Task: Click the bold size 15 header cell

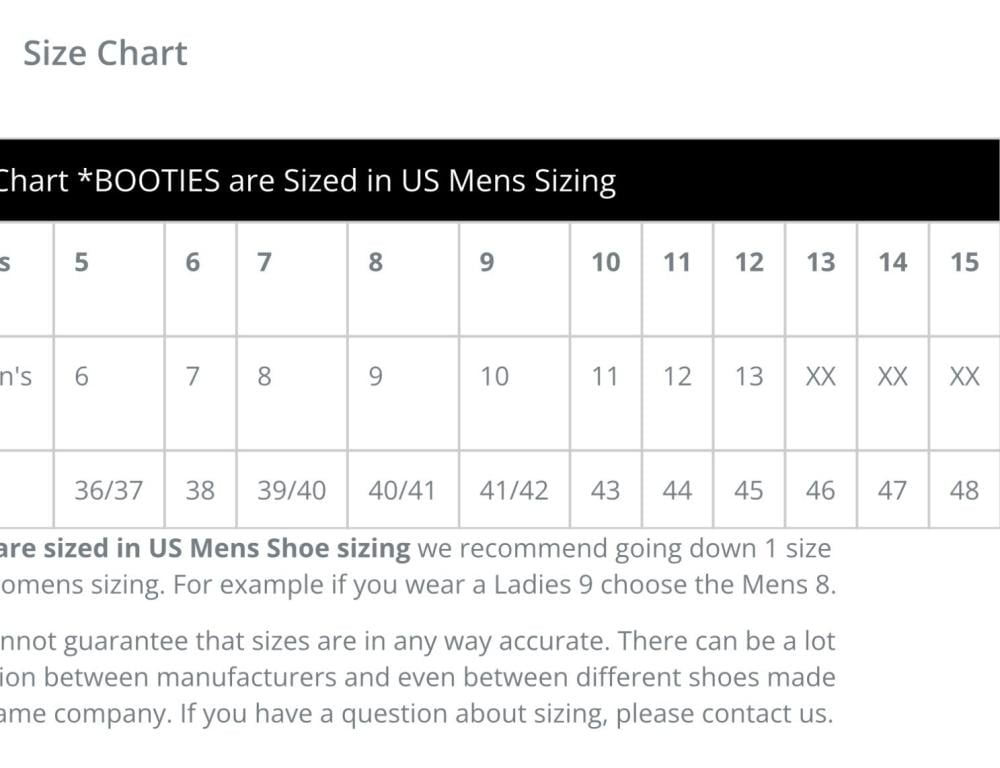Action: point(965,262)
